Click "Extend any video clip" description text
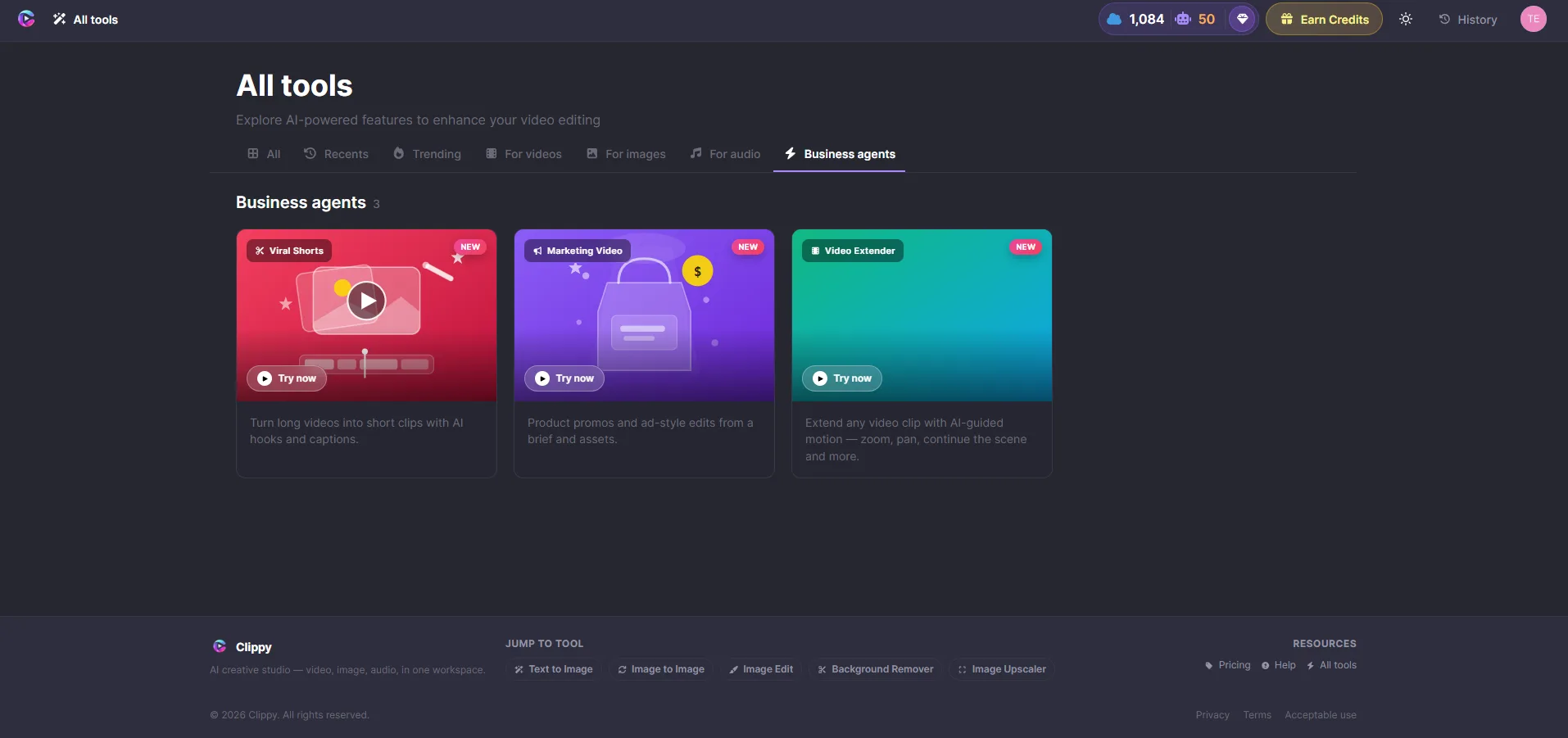The image size is (1568, 738). point(916,440)
